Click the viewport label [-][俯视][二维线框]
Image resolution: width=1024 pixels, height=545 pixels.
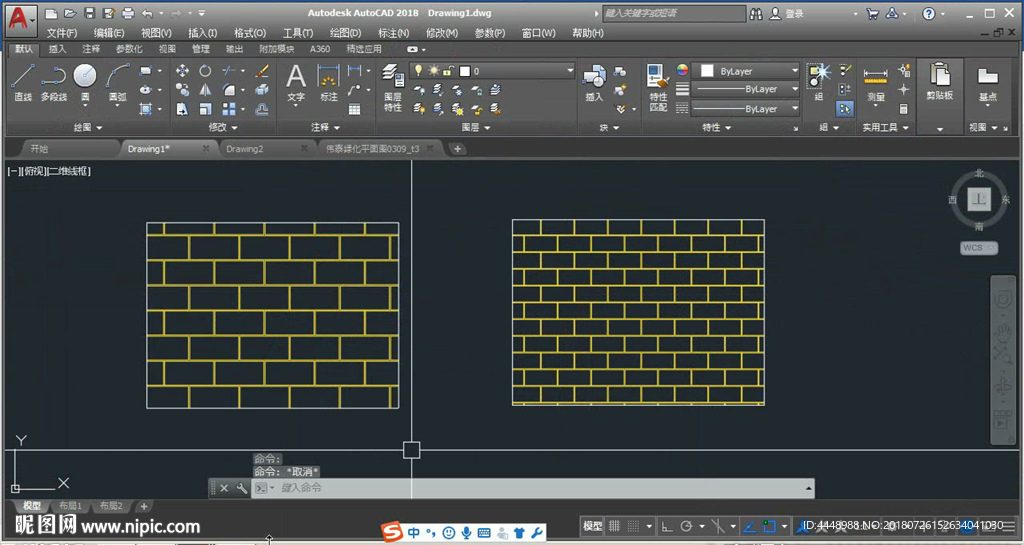point(49,171)
